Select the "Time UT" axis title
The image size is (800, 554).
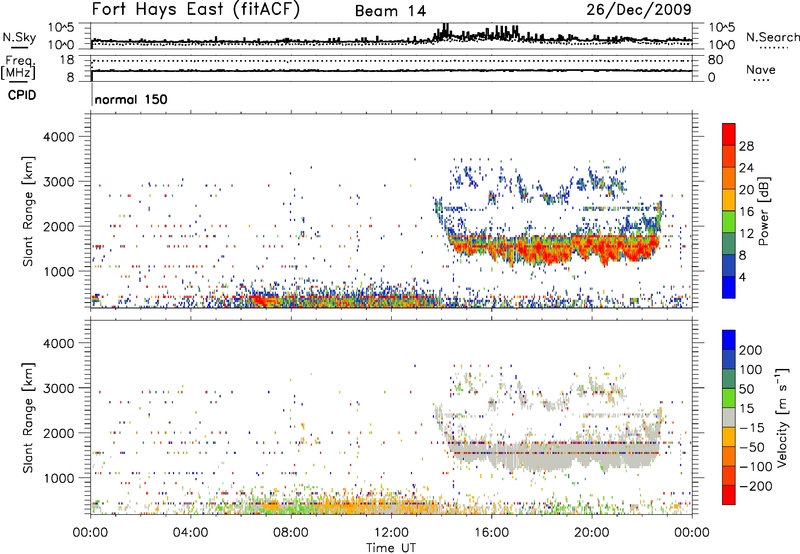(x=391, y=548)
